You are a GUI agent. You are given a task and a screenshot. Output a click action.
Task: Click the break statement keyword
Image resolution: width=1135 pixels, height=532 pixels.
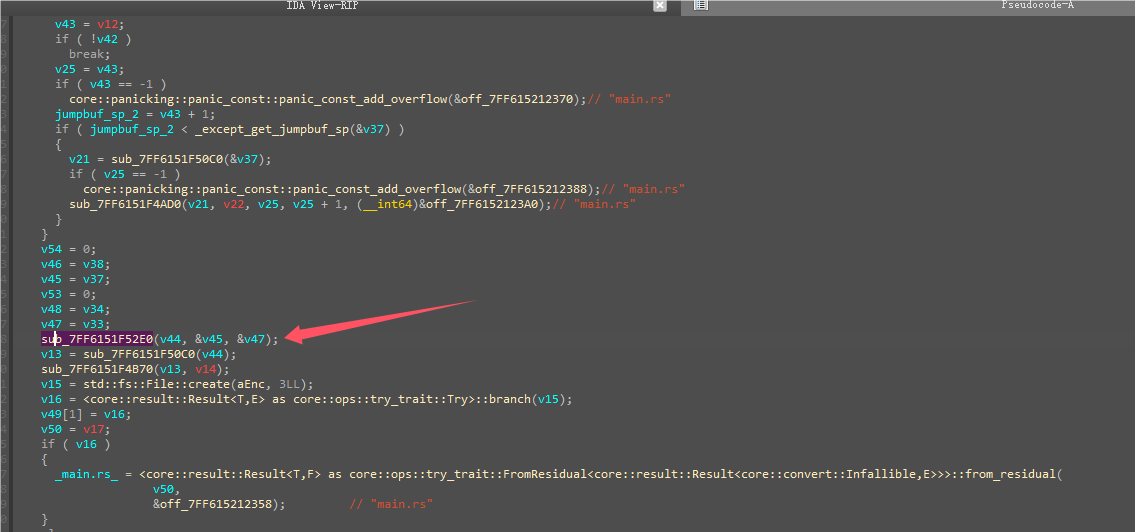click(86, 54)
